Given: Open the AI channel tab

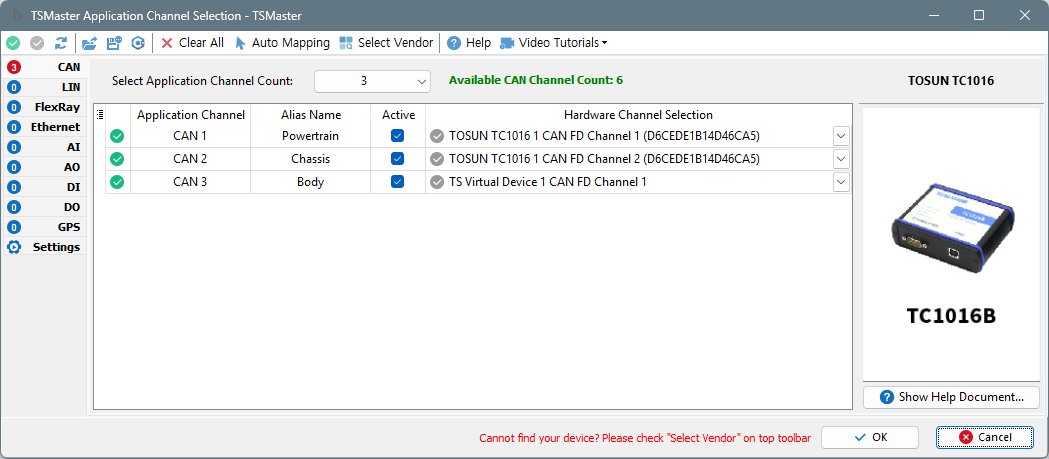Looking at the screenshot, I should [x=44, y=147].
